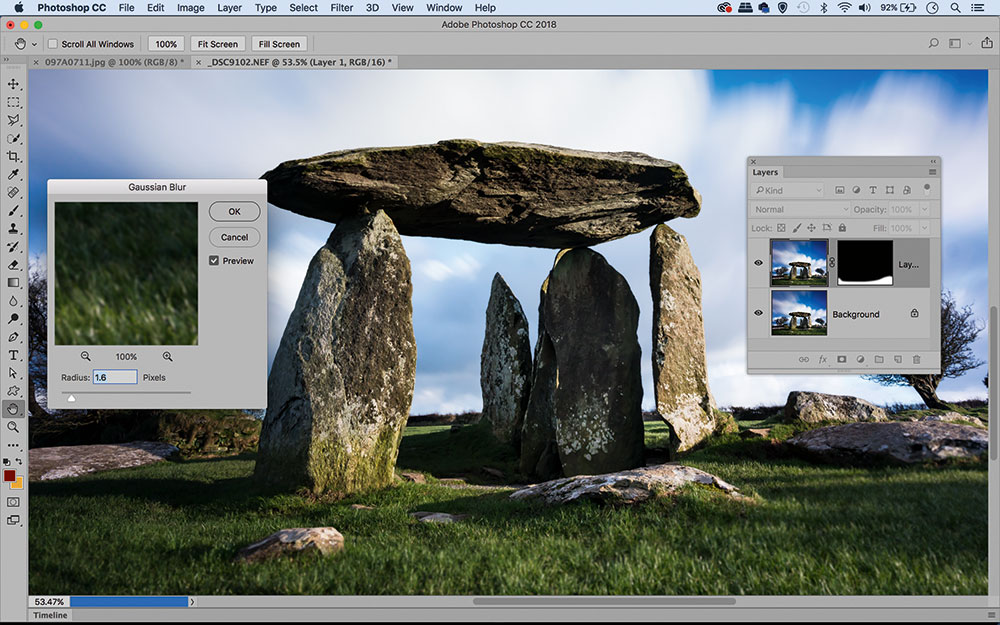Select the Move tool
This screenshot has width=1000, height=625.
pyautogui.click(x=13, y=84)
